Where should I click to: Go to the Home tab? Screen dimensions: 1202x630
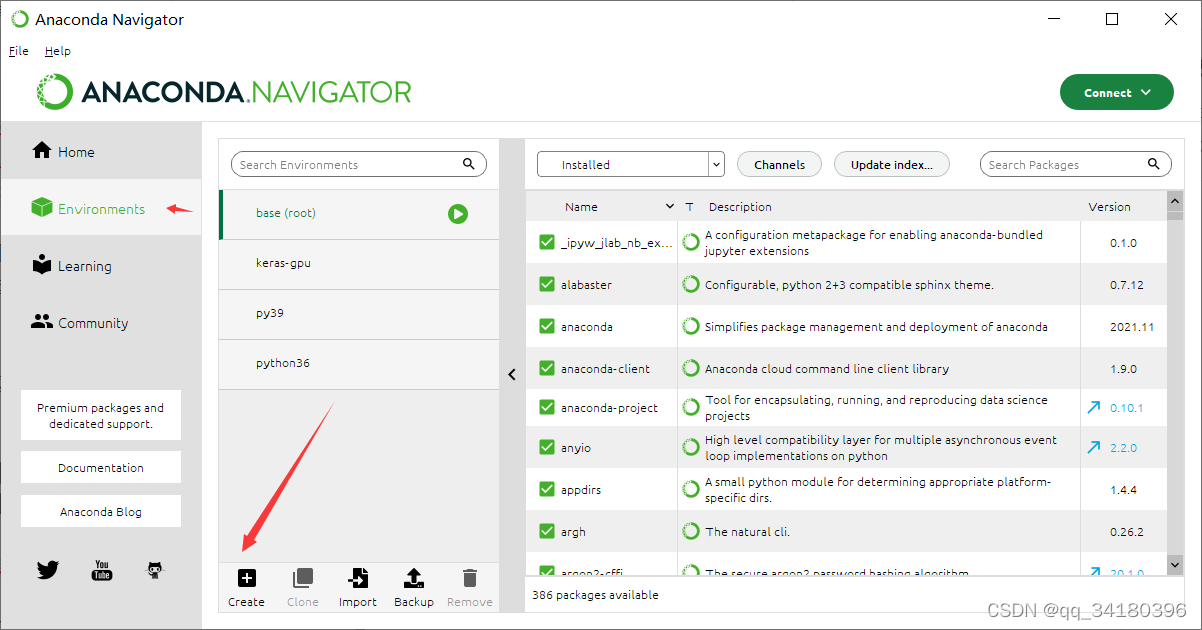pos(101,151)
